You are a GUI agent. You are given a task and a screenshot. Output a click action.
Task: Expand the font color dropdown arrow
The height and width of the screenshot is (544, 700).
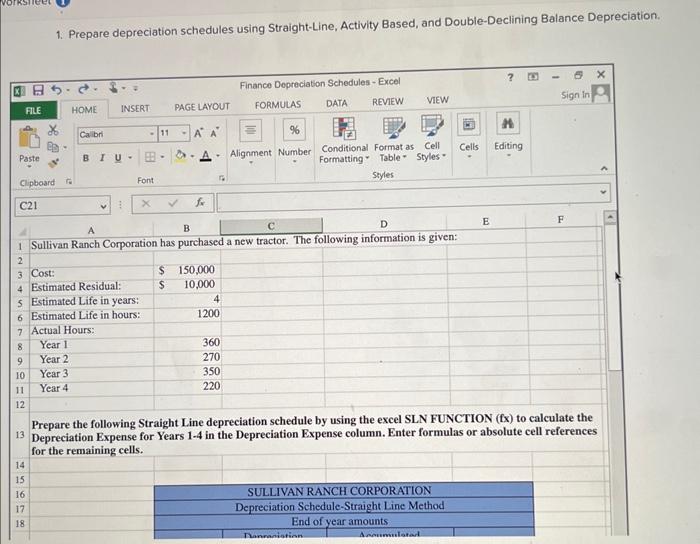click(218, 155)
